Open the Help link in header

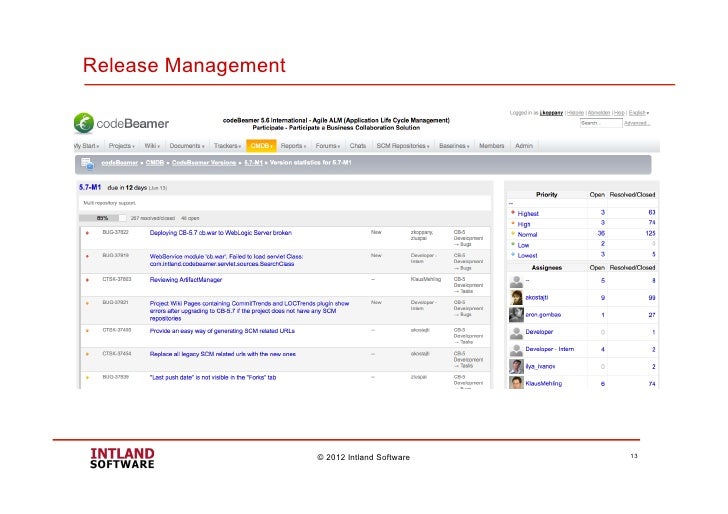619,113
